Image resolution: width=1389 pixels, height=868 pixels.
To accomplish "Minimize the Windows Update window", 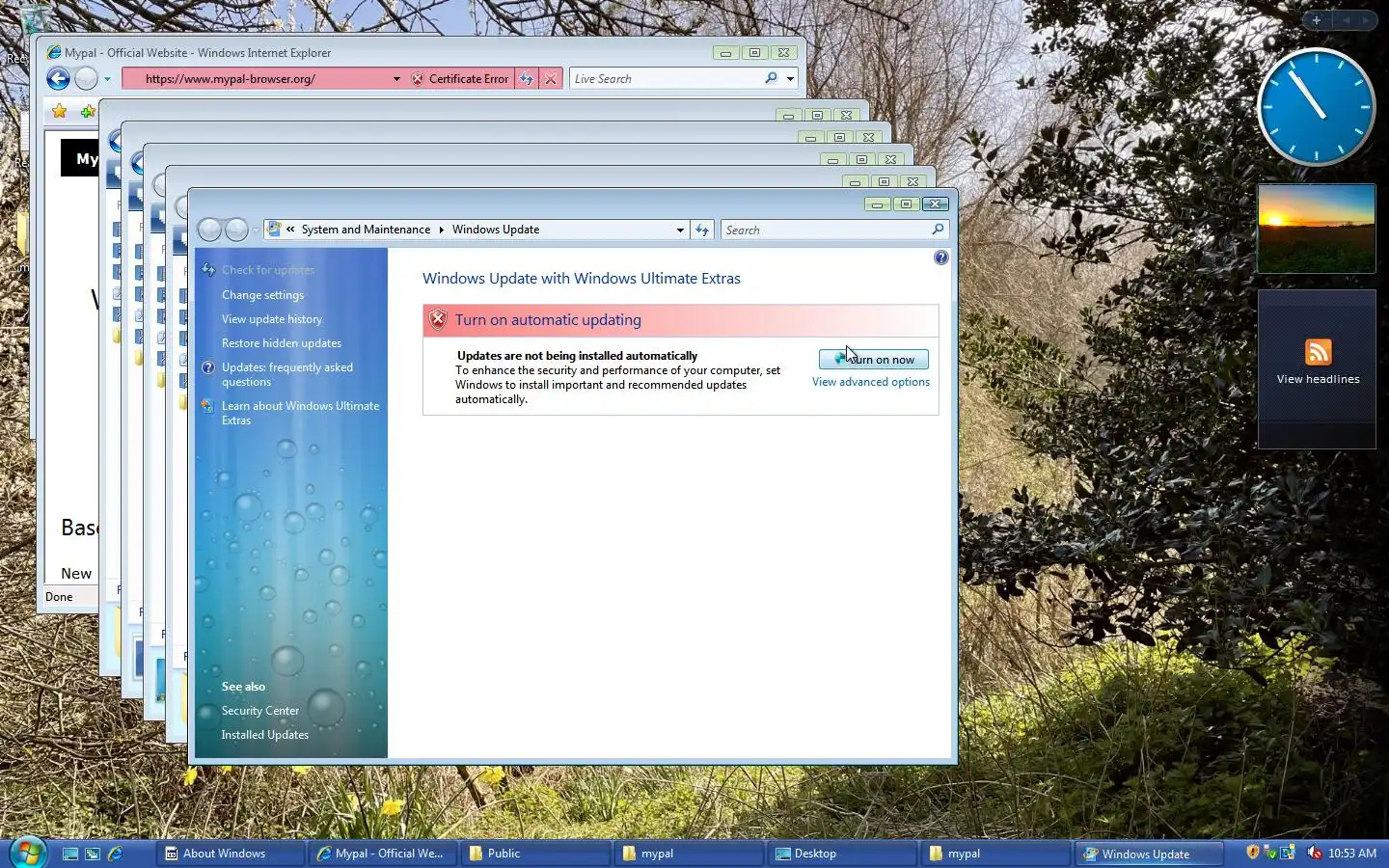I will (x=877, y=204).
